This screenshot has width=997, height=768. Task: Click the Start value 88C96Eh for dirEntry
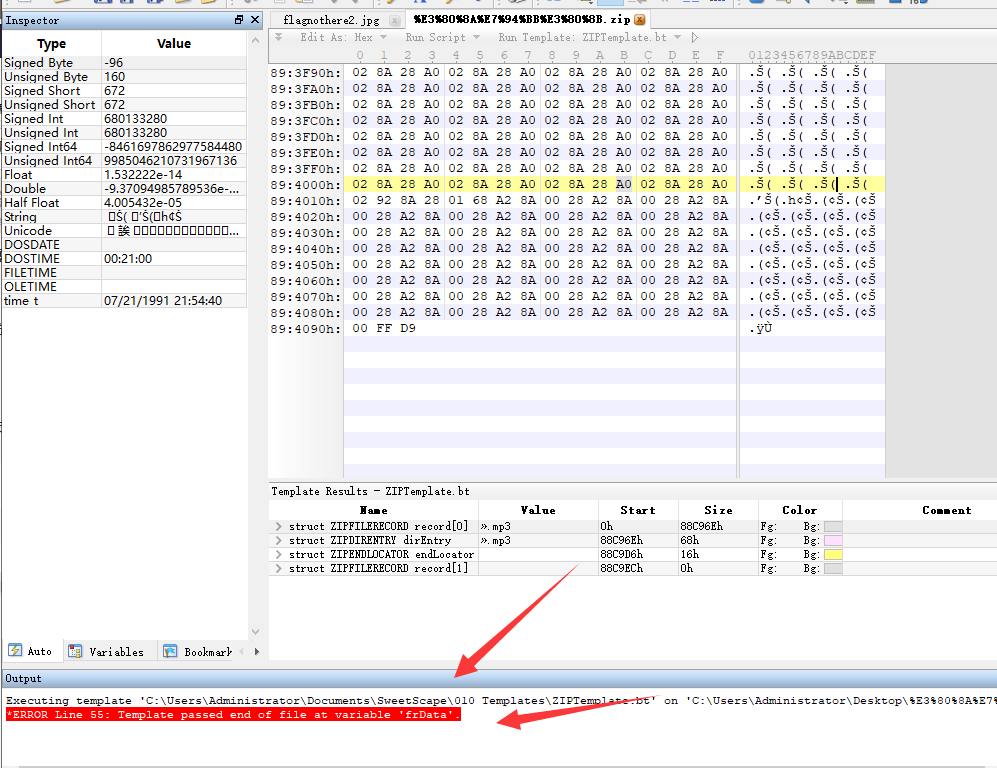(x=621, y=540)
